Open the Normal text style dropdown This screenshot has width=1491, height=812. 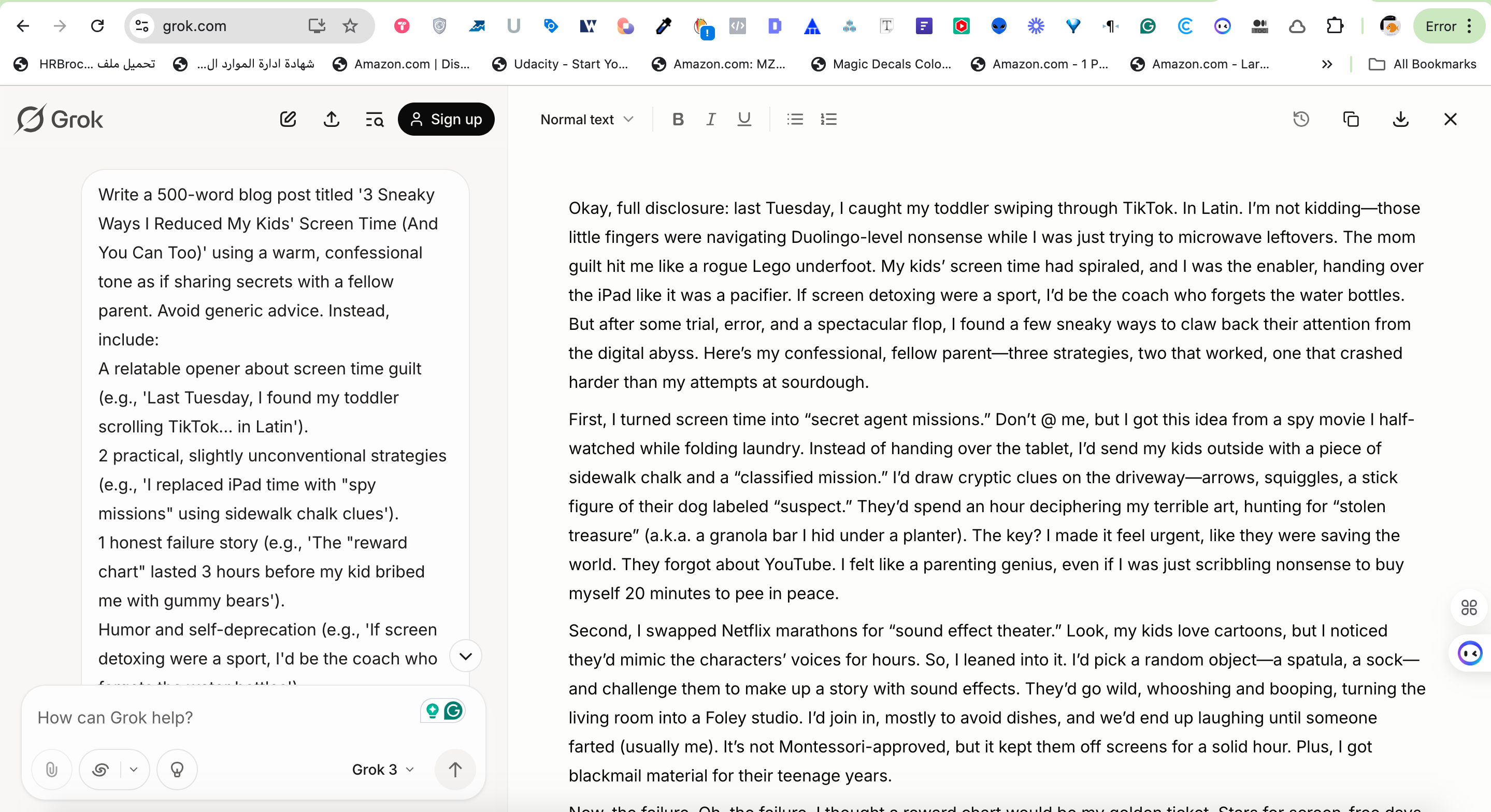point(587,120)
